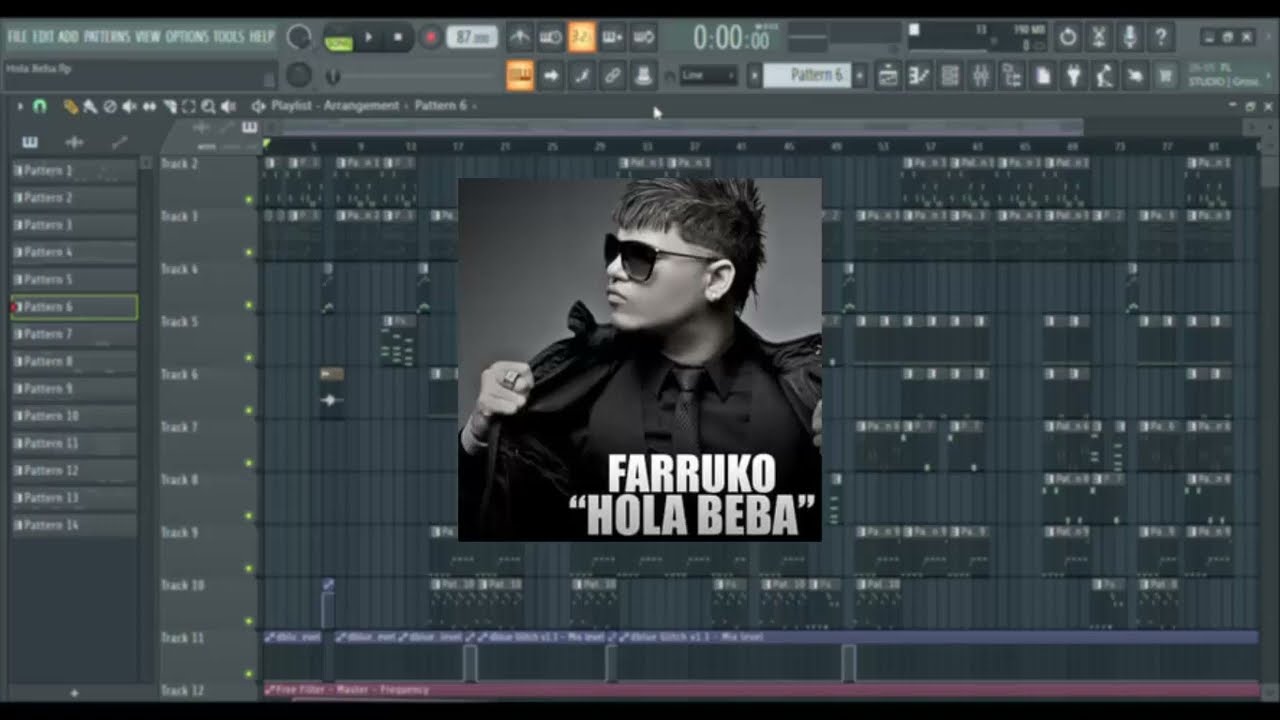
Task: Mute Track 2 with its green LED
Action: click(249, 200)
